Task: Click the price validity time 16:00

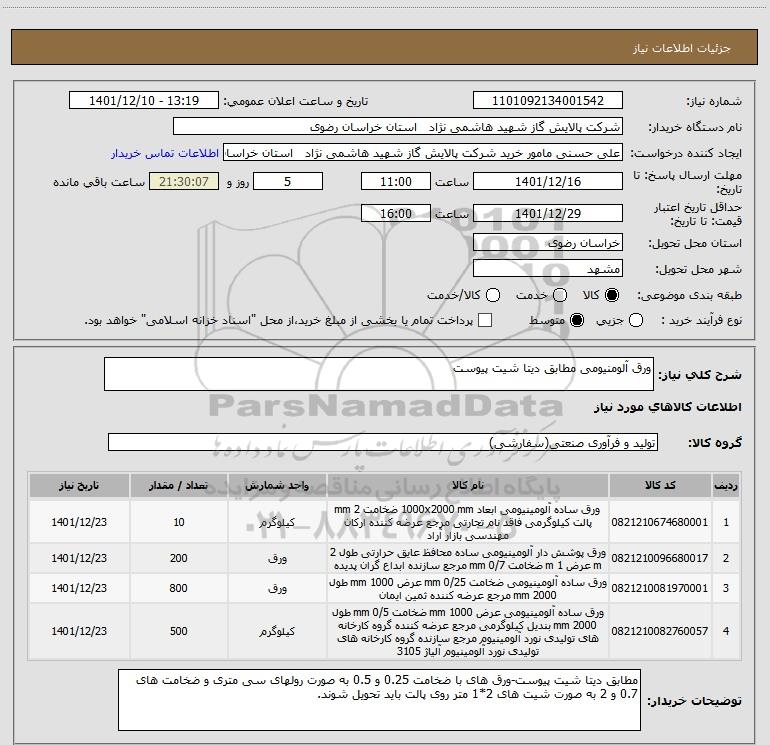Action: (x=396, y=214)
